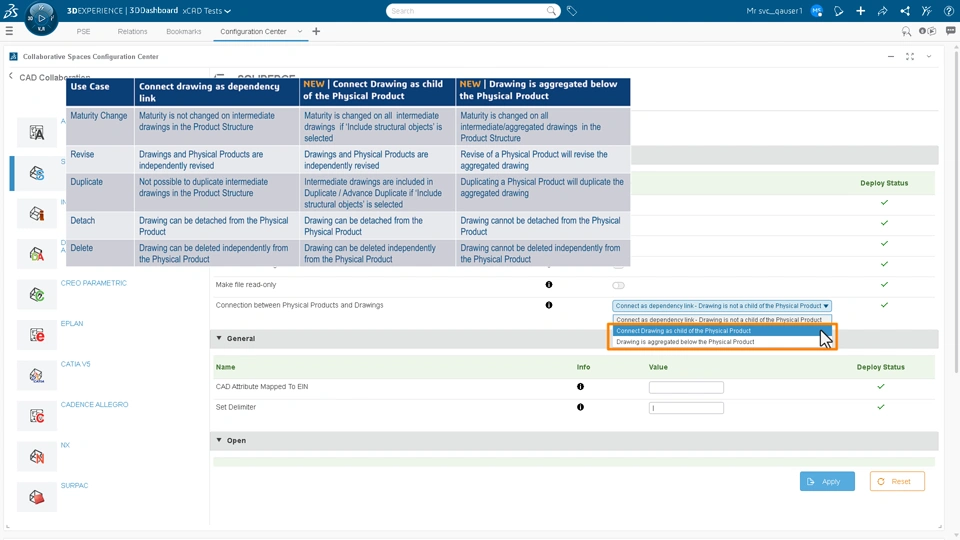Click the share arrow icon
This screenshot has width=960, height=540.
point(882,10)
